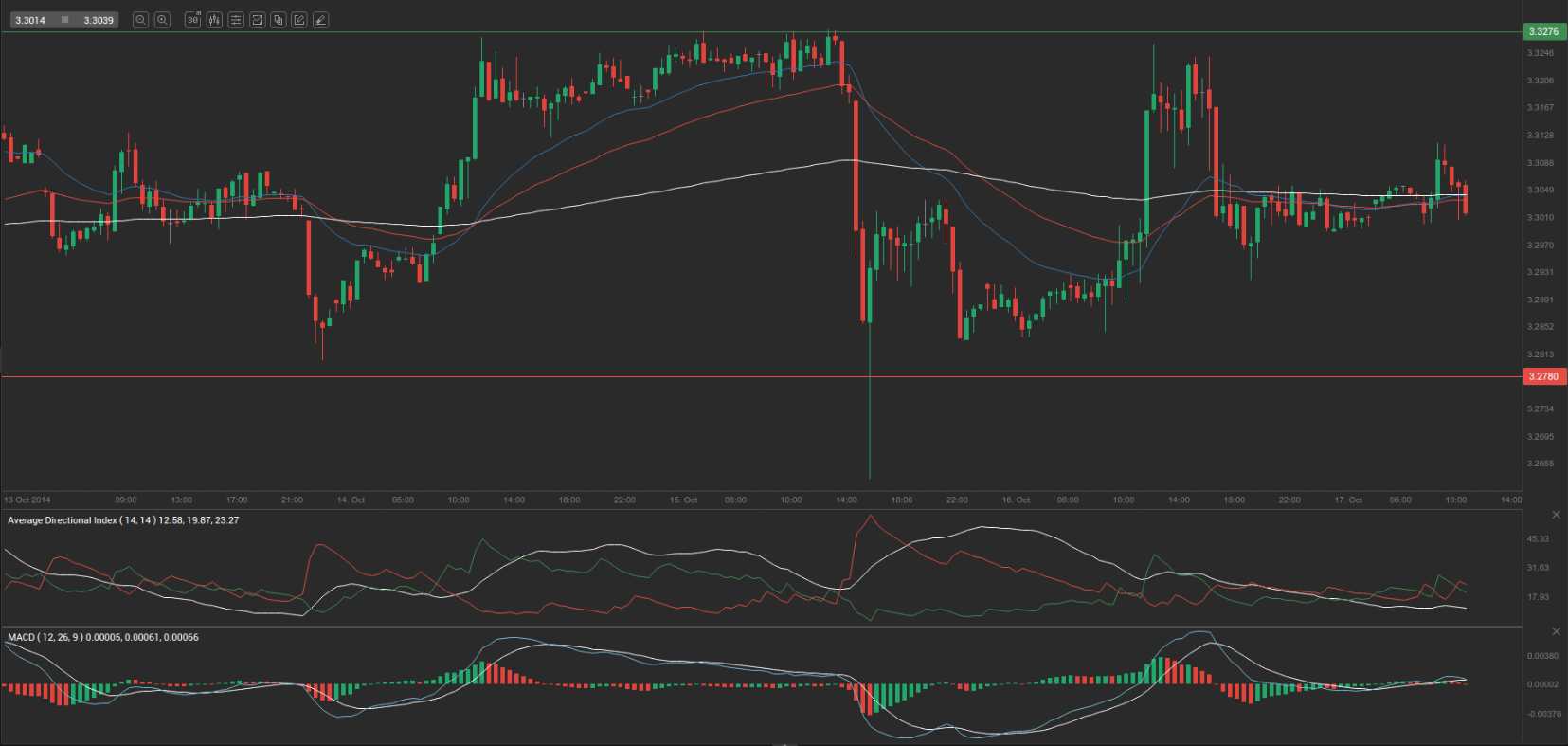The image size is (1568, 746).
Task: Click the 3.3014 bid price button
Action: (x=30, y=20)
